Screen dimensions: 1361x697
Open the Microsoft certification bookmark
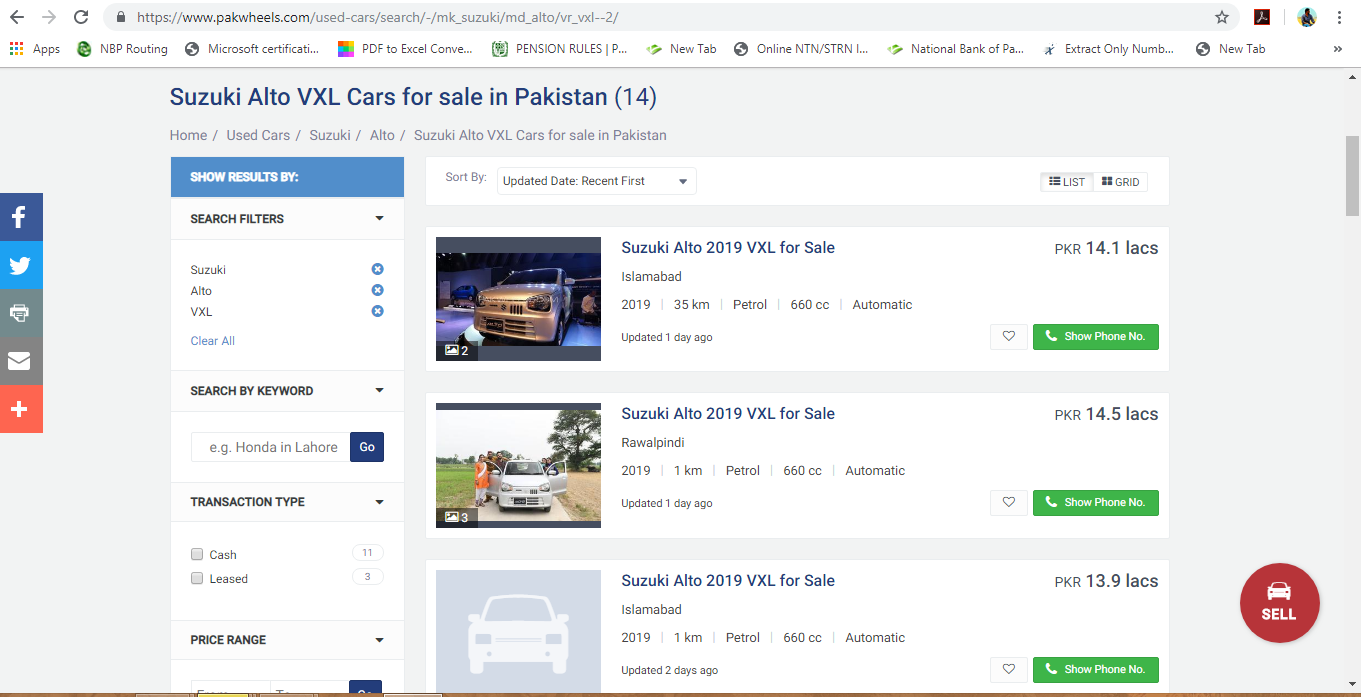(252, 49)
